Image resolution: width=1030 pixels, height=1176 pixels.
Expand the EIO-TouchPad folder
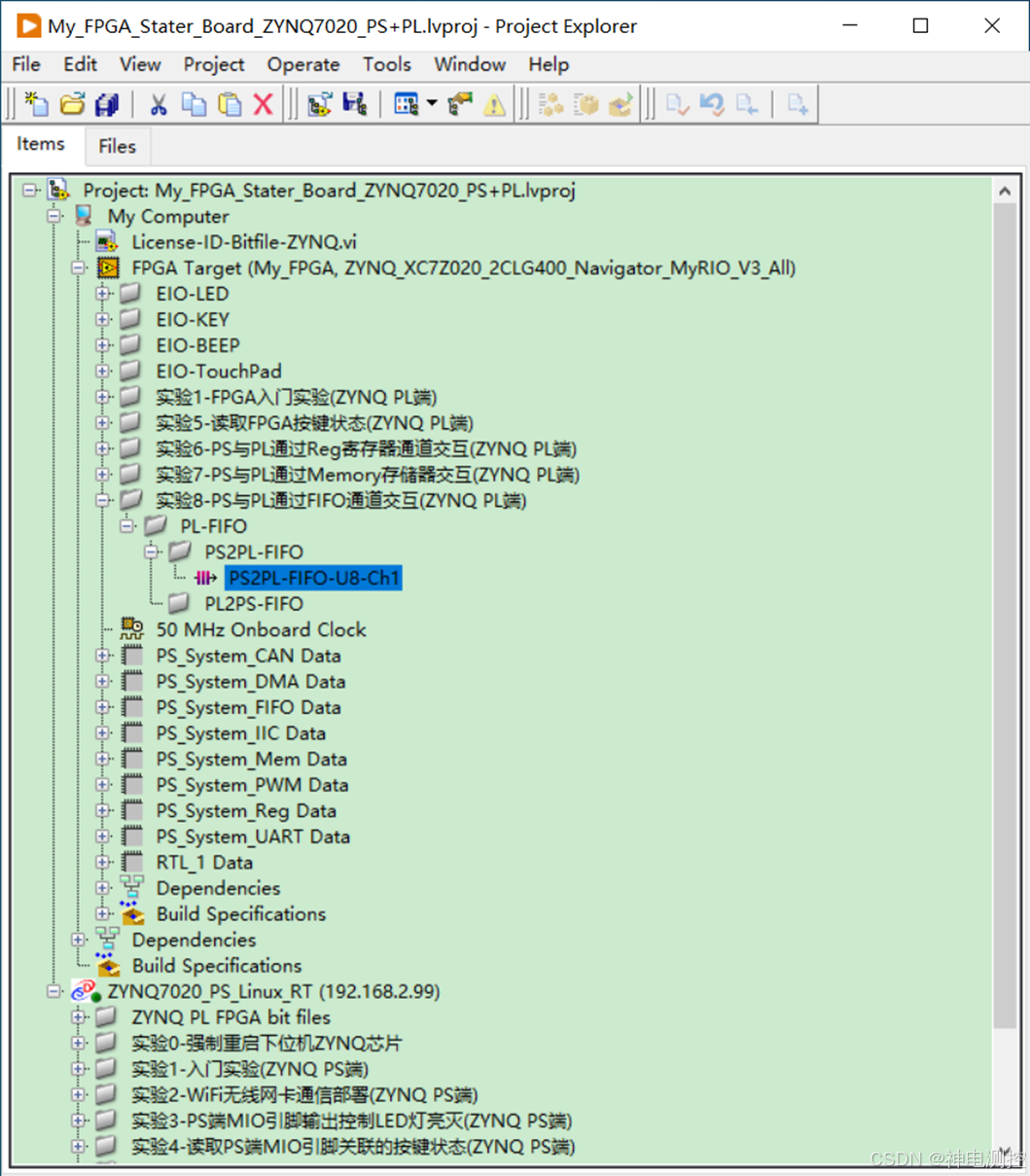click(103, 371)
